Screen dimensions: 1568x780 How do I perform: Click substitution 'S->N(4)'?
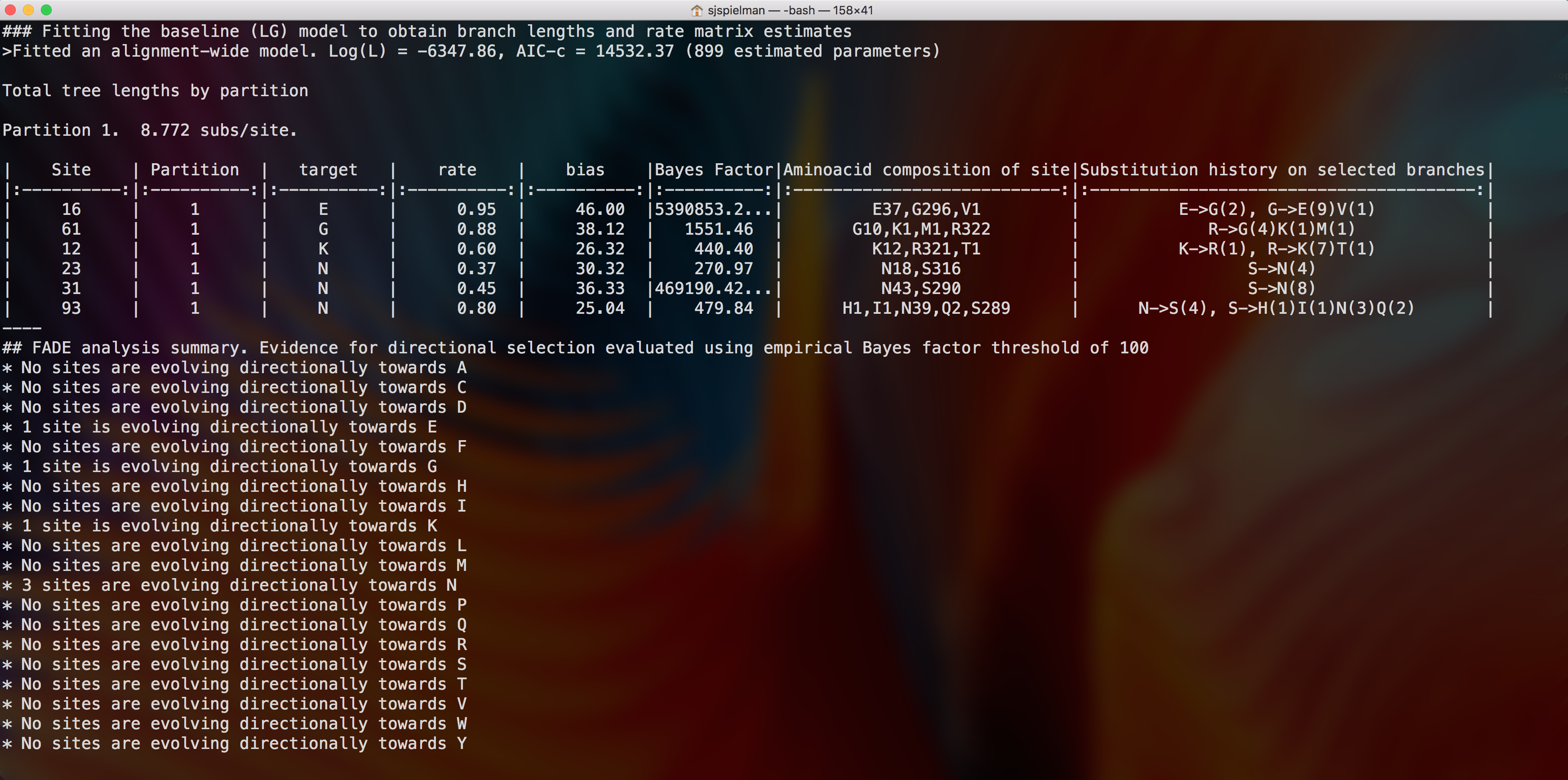tap(1282, 268)
